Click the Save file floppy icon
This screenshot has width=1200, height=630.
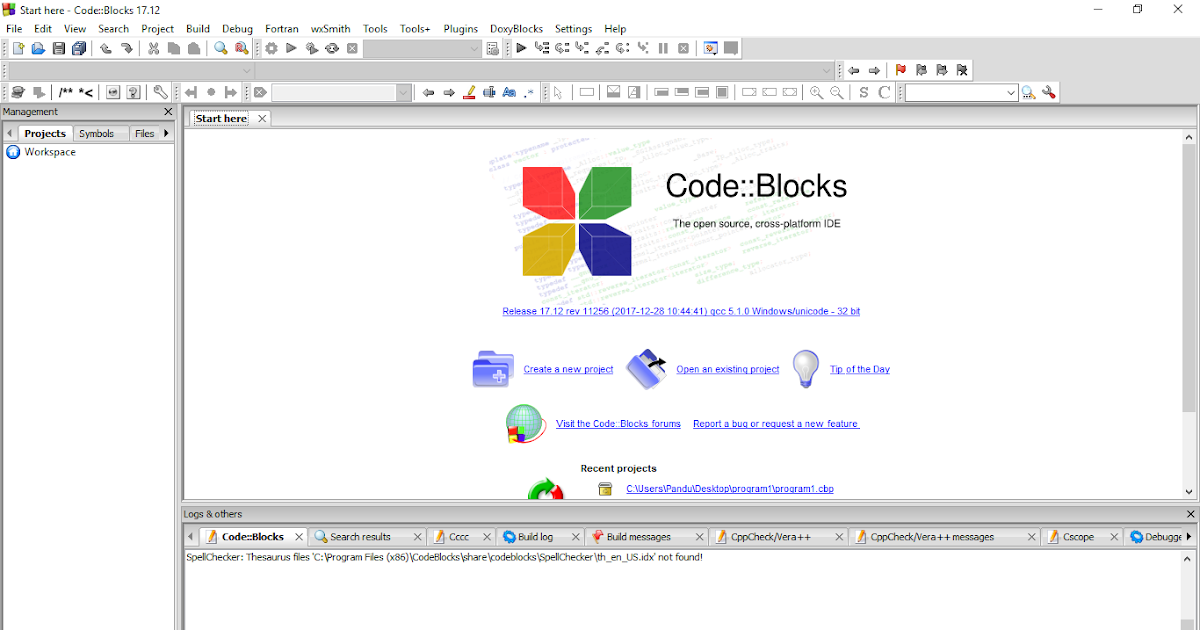(x=59, y=48)
